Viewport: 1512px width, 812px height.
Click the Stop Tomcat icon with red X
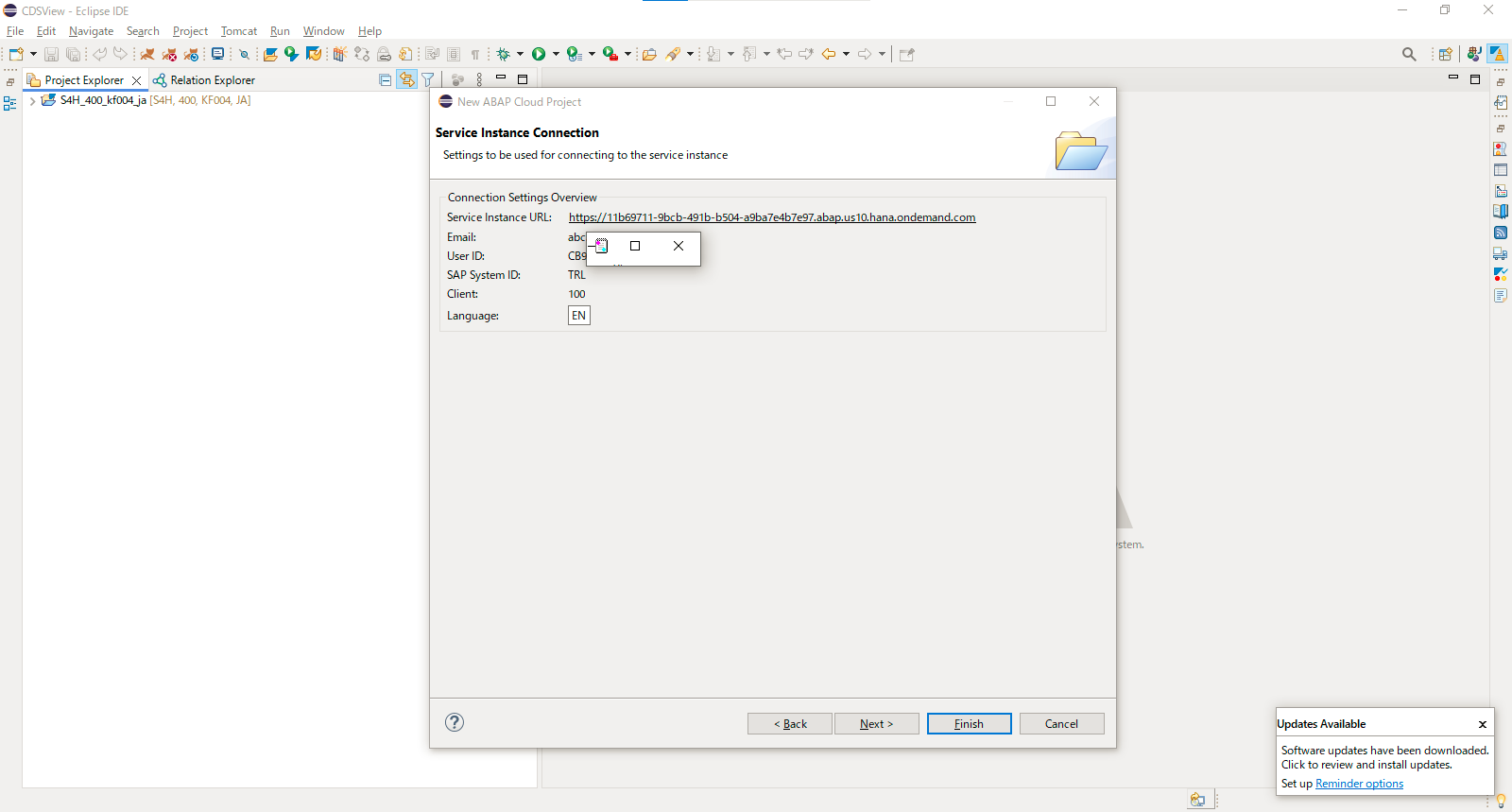[x=169, y=54]
